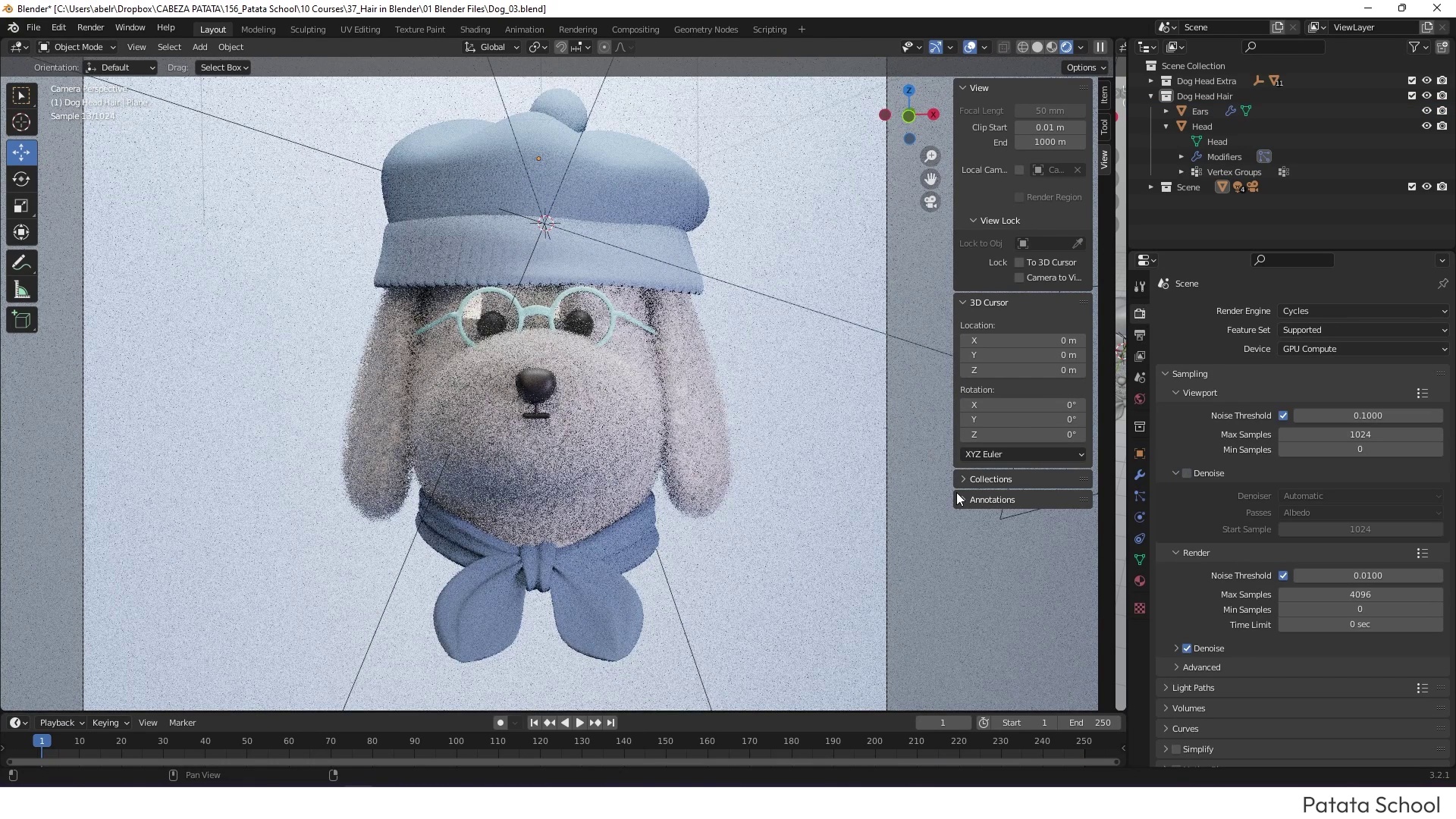This screenshot has height=819, width=1456.
Task: Check Camera to View lock option
Action: (1019, 278)
